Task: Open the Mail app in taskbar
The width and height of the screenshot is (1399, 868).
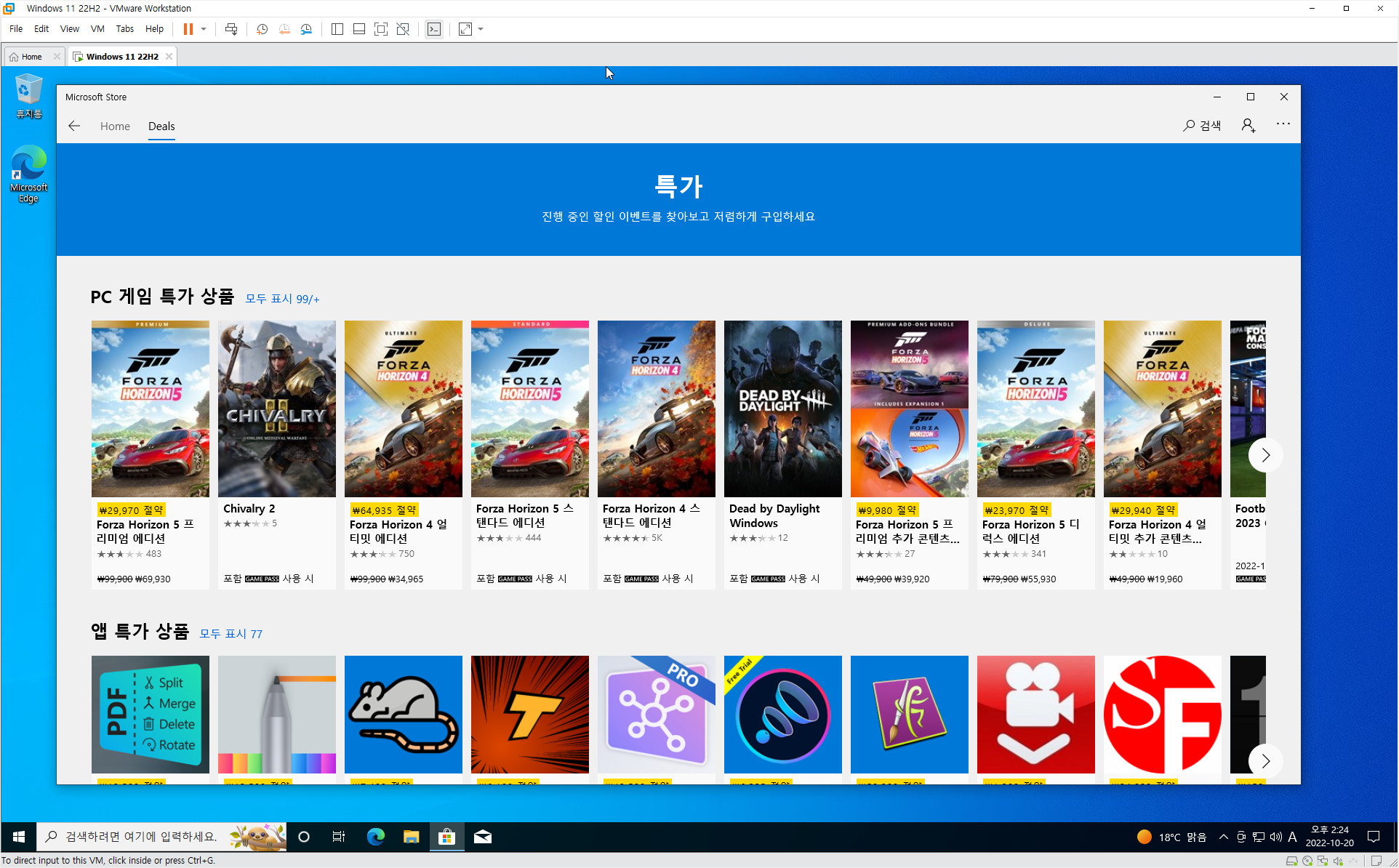Action: point(482,837)
